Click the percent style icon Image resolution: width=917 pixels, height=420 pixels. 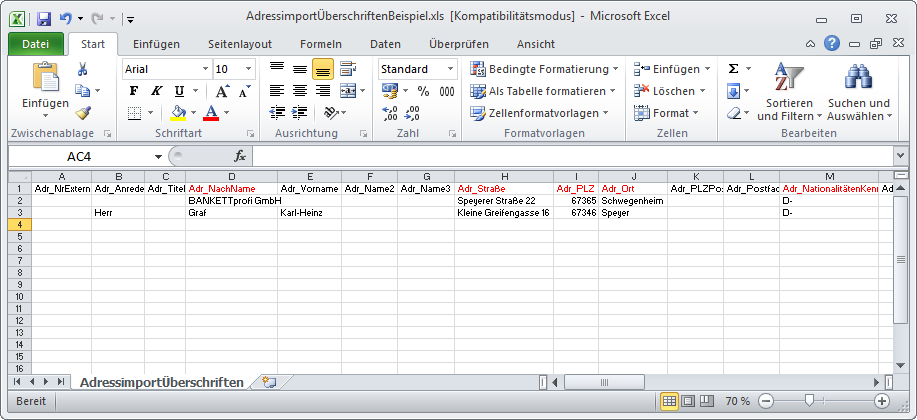tap(423, 91)
